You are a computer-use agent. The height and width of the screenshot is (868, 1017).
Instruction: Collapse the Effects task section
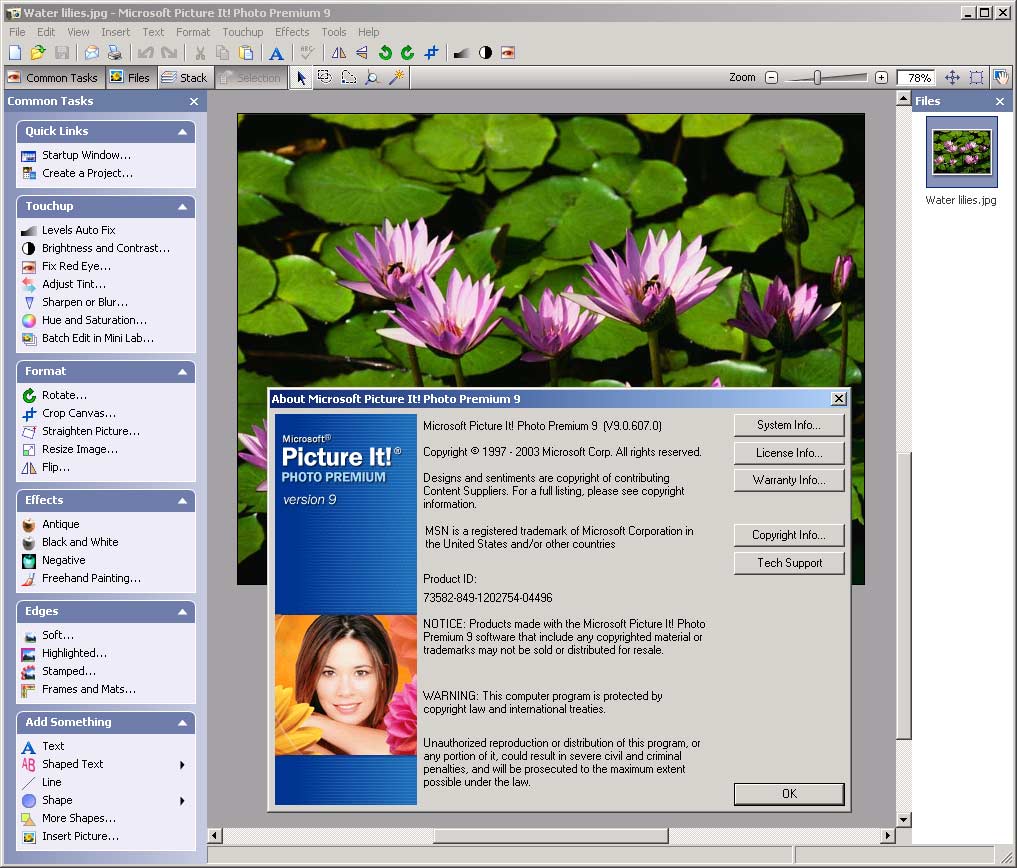point(182,501)
